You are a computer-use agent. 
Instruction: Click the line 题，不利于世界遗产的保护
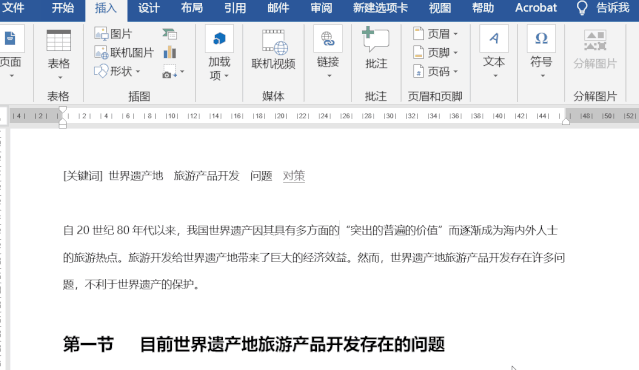[132, 284]
